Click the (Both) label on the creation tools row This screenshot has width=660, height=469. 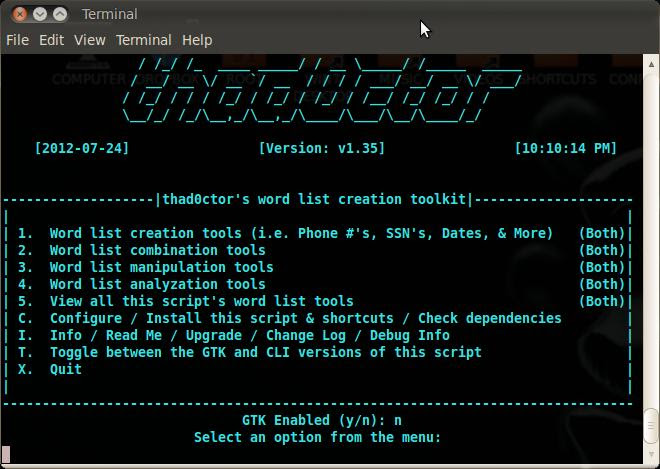click(602, 233)
